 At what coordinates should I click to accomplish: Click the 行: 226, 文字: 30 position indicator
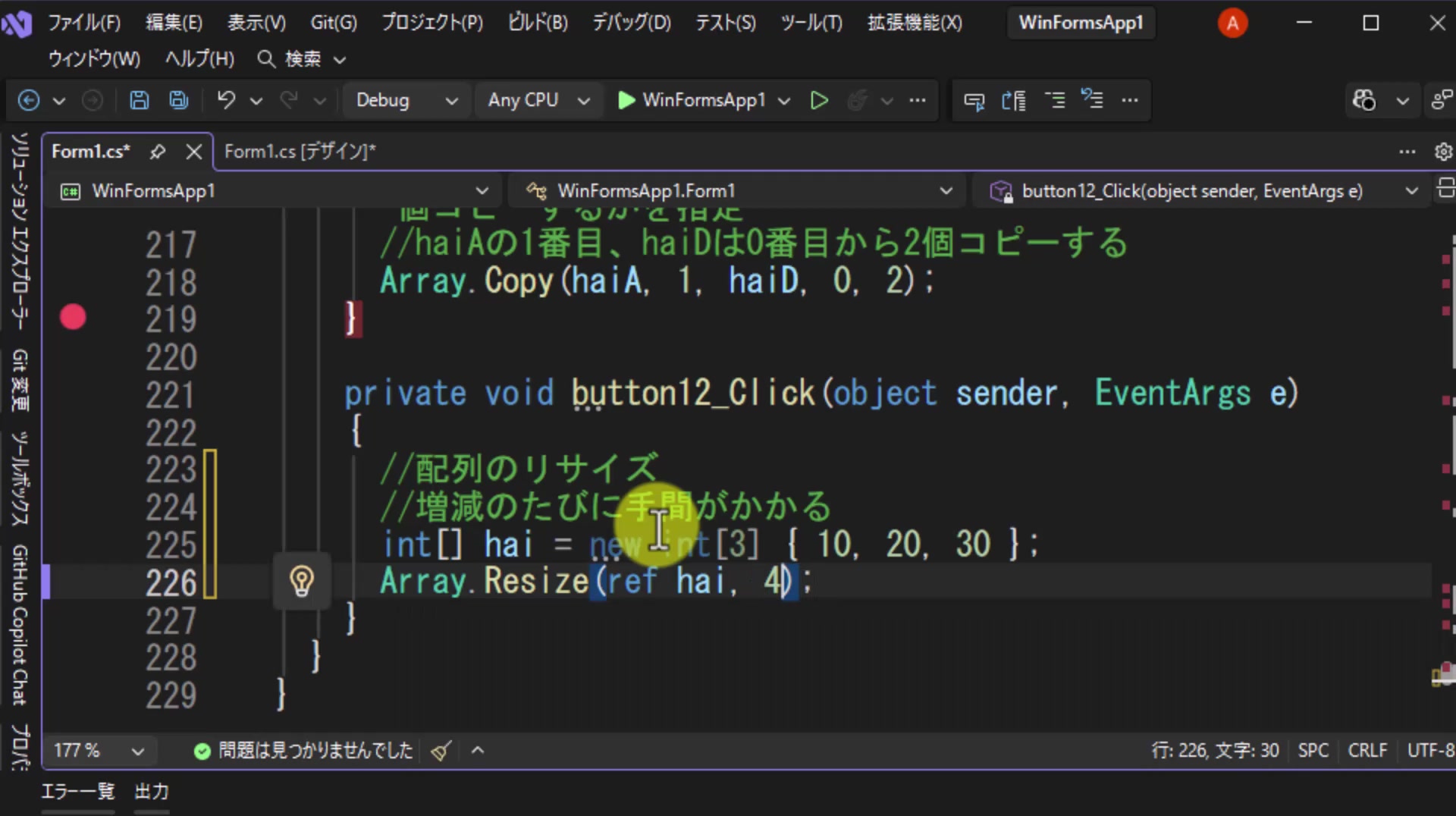tap(1215, 751)
